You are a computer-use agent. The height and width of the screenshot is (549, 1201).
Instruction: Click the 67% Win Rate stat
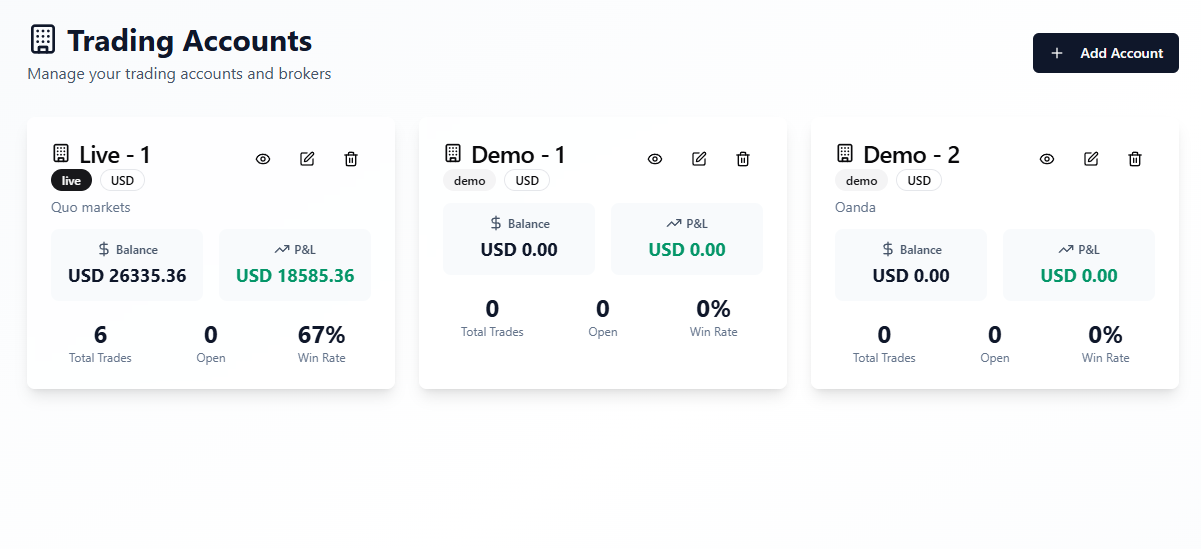(x=321, y=342)
